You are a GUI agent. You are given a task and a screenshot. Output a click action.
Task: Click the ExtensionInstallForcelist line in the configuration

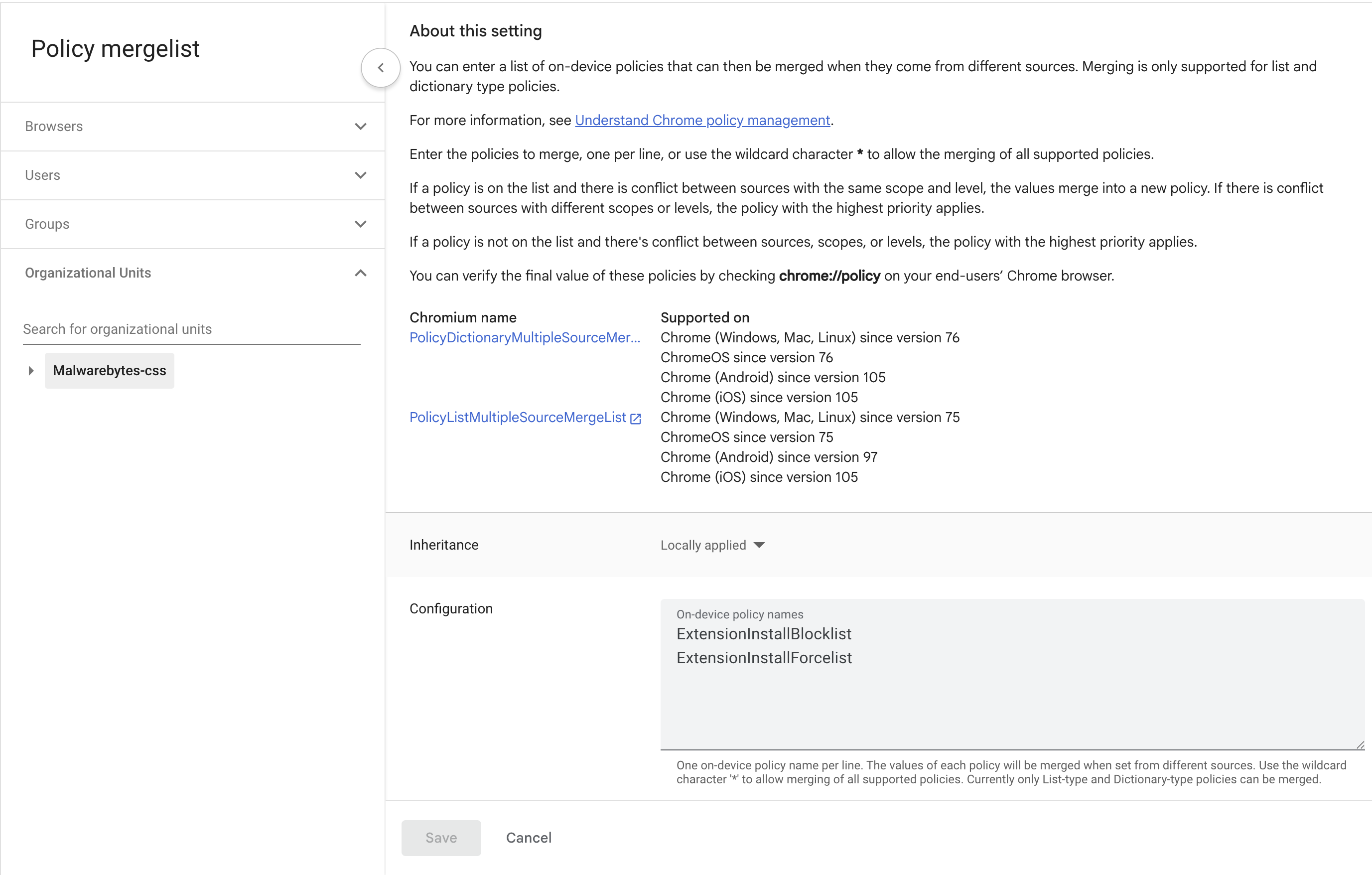click(x=764, y=658)
